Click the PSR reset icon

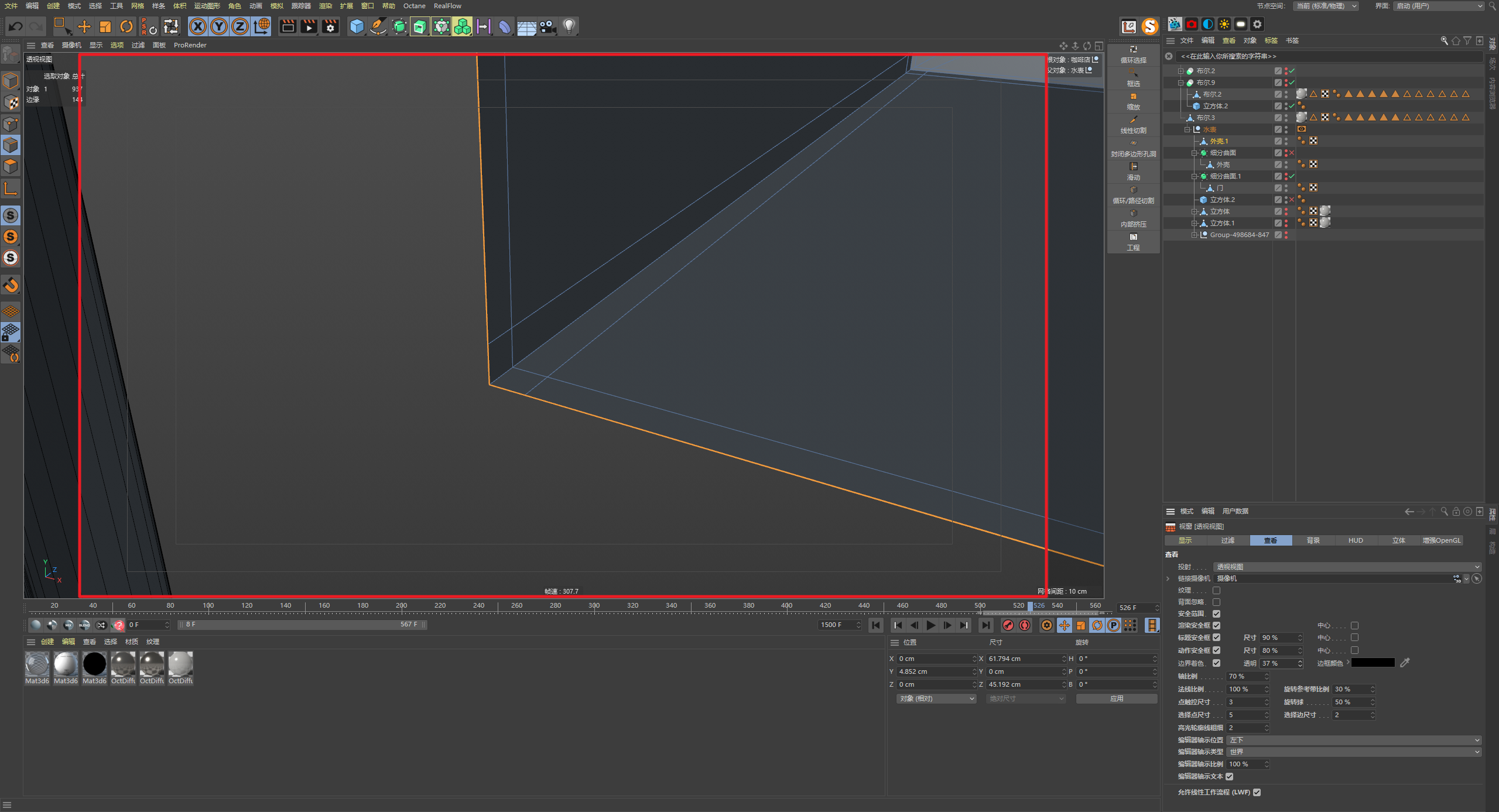point(148,26)
